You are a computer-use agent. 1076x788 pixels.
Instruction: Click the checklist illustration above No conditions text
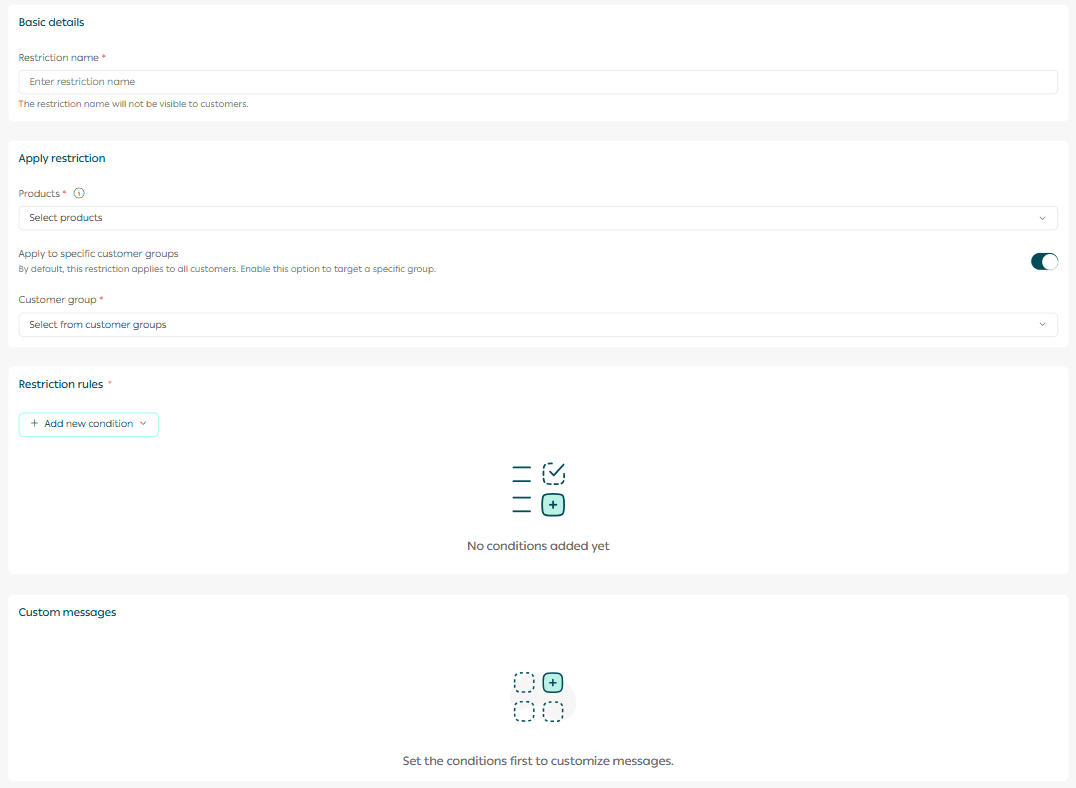coord(538,489)
